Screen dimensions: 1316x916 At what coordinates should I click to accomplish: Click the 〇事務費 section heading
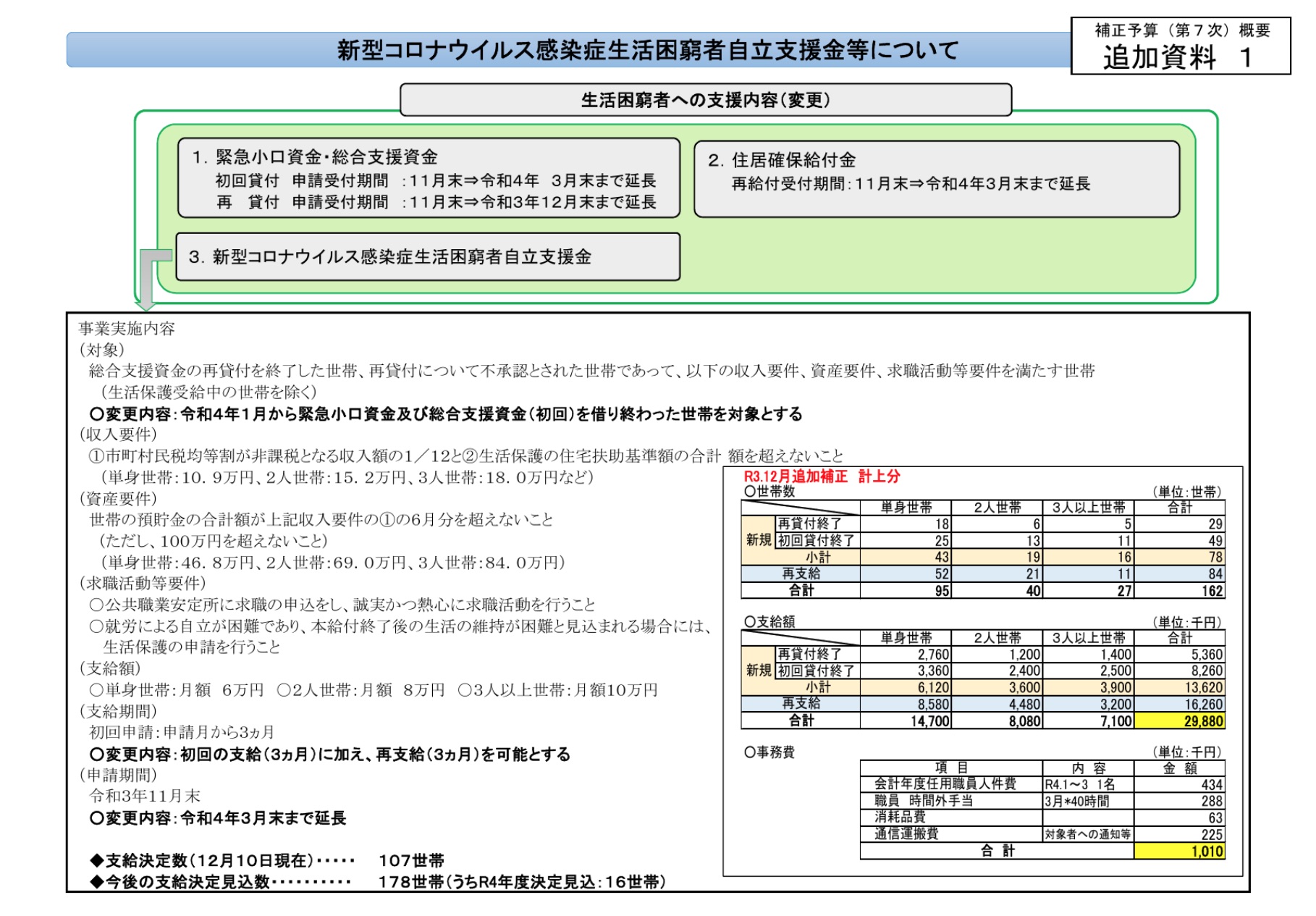(x=769, y=752)
